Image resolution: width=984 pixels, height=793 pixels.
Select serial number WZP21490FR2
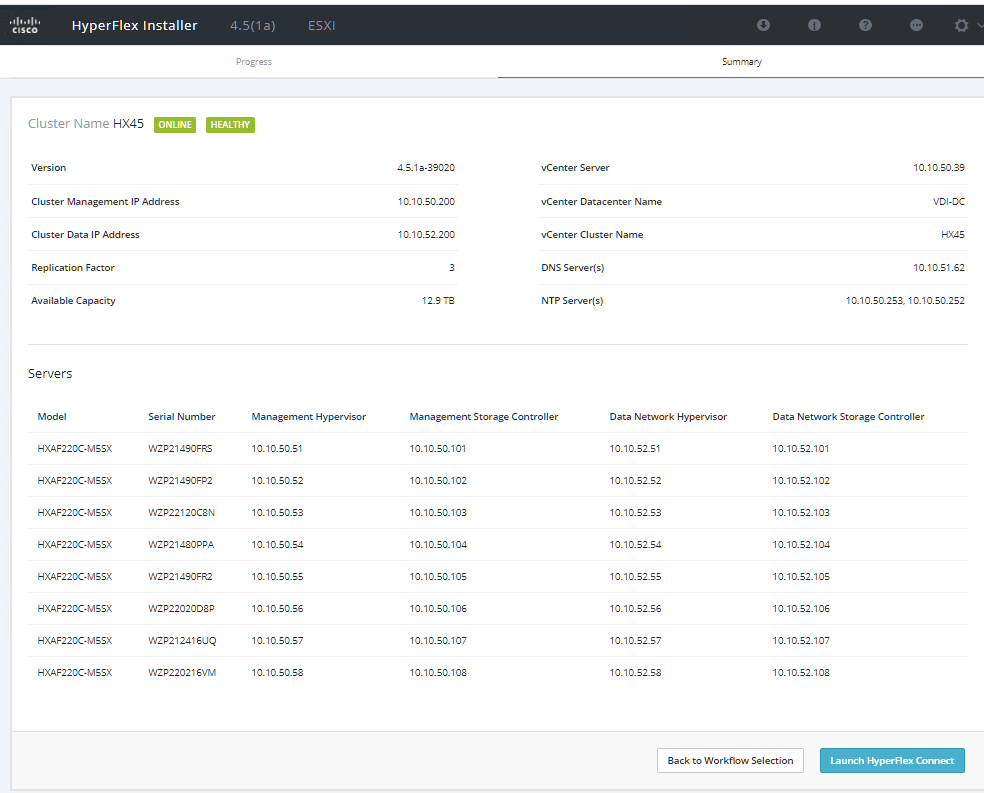pyautogui.click(x=180, y=577)
